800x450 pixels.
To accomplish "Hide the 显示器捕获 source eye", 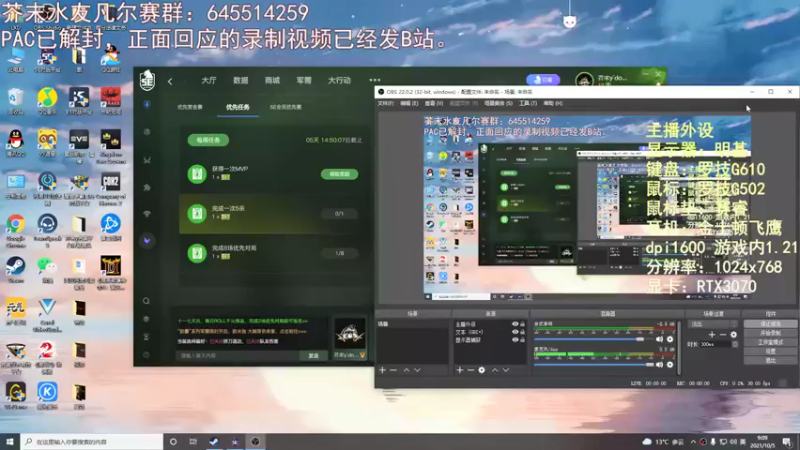I will [x=515, y=339].
